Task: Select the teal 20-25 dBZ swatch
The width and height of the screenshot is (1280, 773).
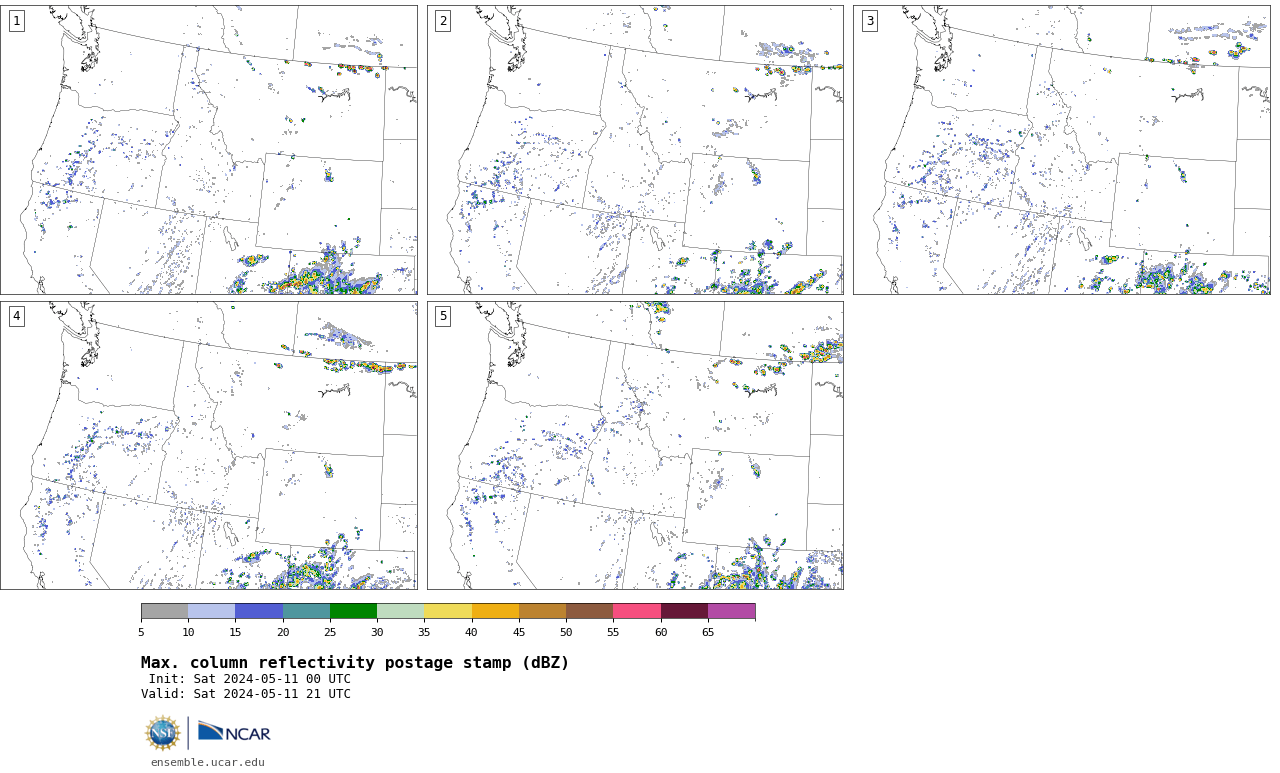Action: click(x=306, y=611)
